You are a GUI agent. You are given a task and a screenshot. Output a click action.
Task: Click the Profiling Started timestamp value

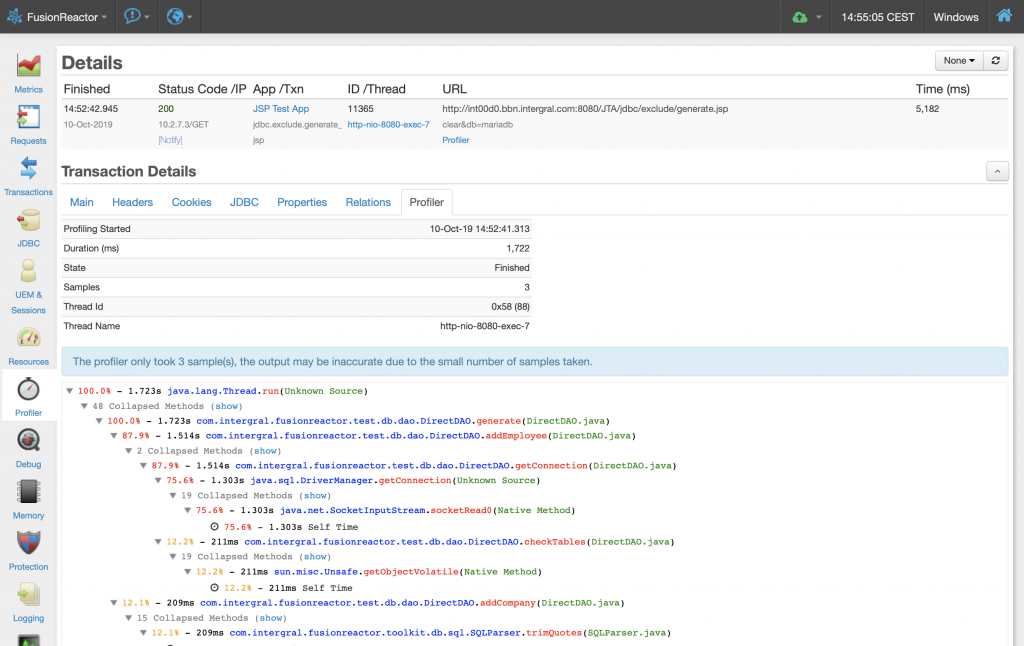click(x=480, y=229)
